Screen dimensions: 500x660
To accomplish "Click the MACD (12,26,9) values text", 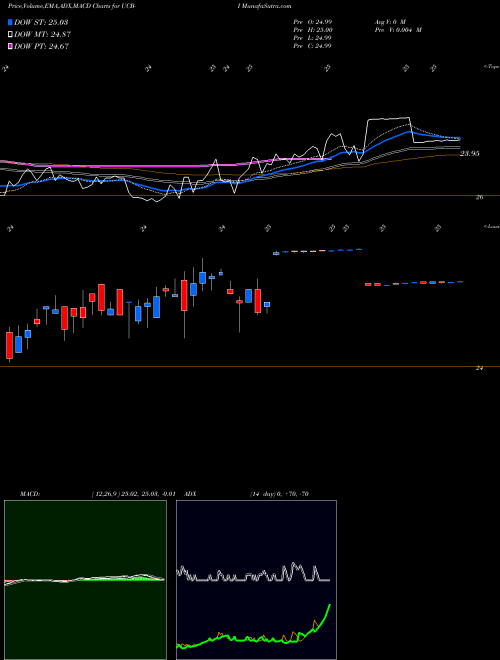I will tap(133, 494).
